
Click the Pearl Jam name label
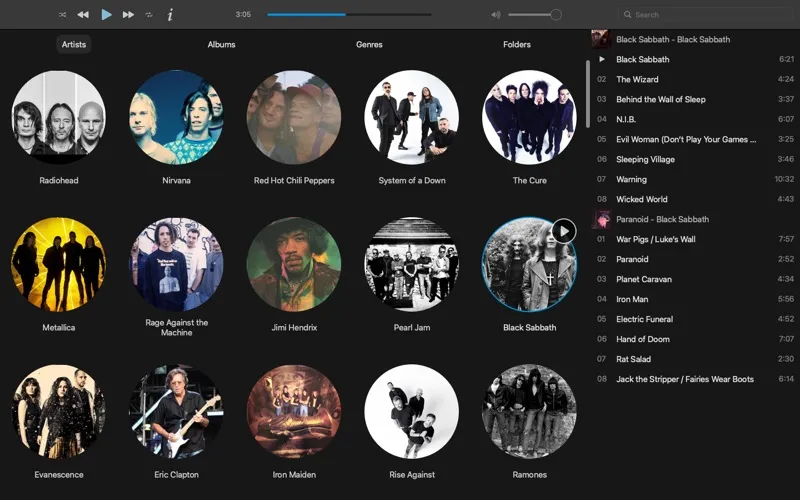412,328
